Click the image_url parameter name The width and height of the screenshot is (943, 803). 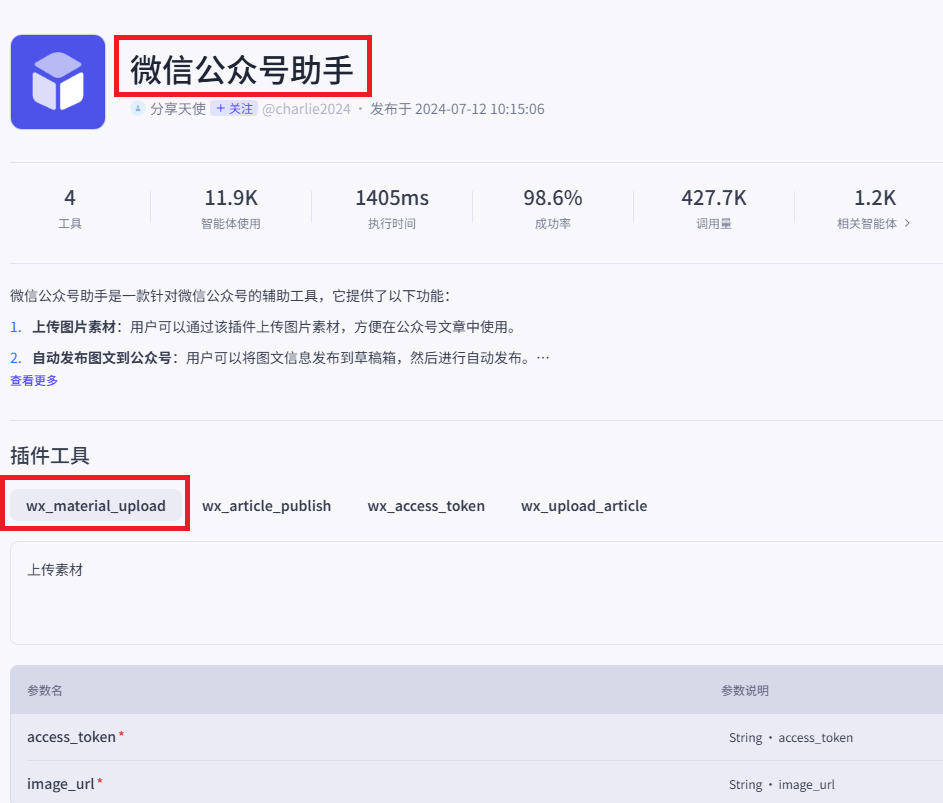(x=61, y=784)
